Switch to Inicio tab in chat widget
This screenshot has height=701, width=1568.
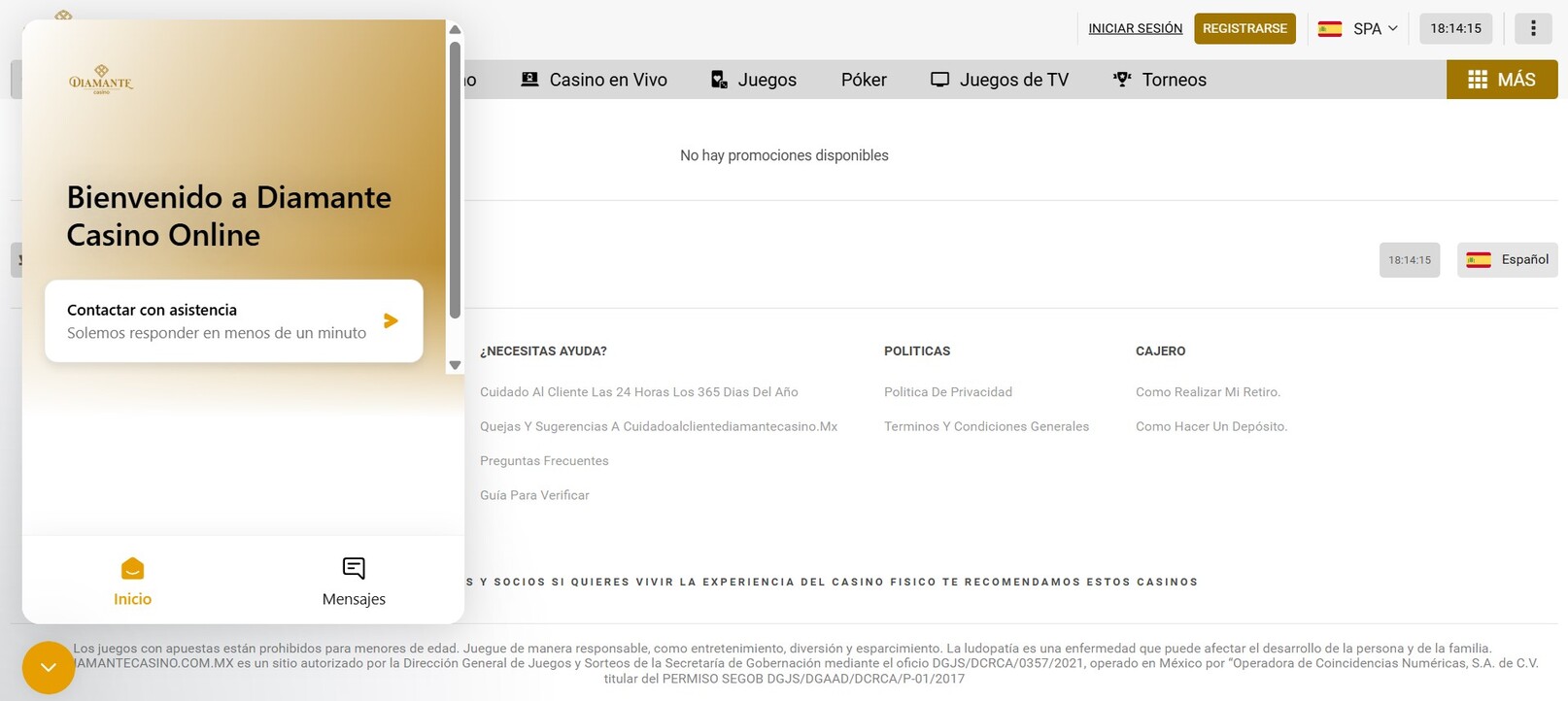[132, 581]
